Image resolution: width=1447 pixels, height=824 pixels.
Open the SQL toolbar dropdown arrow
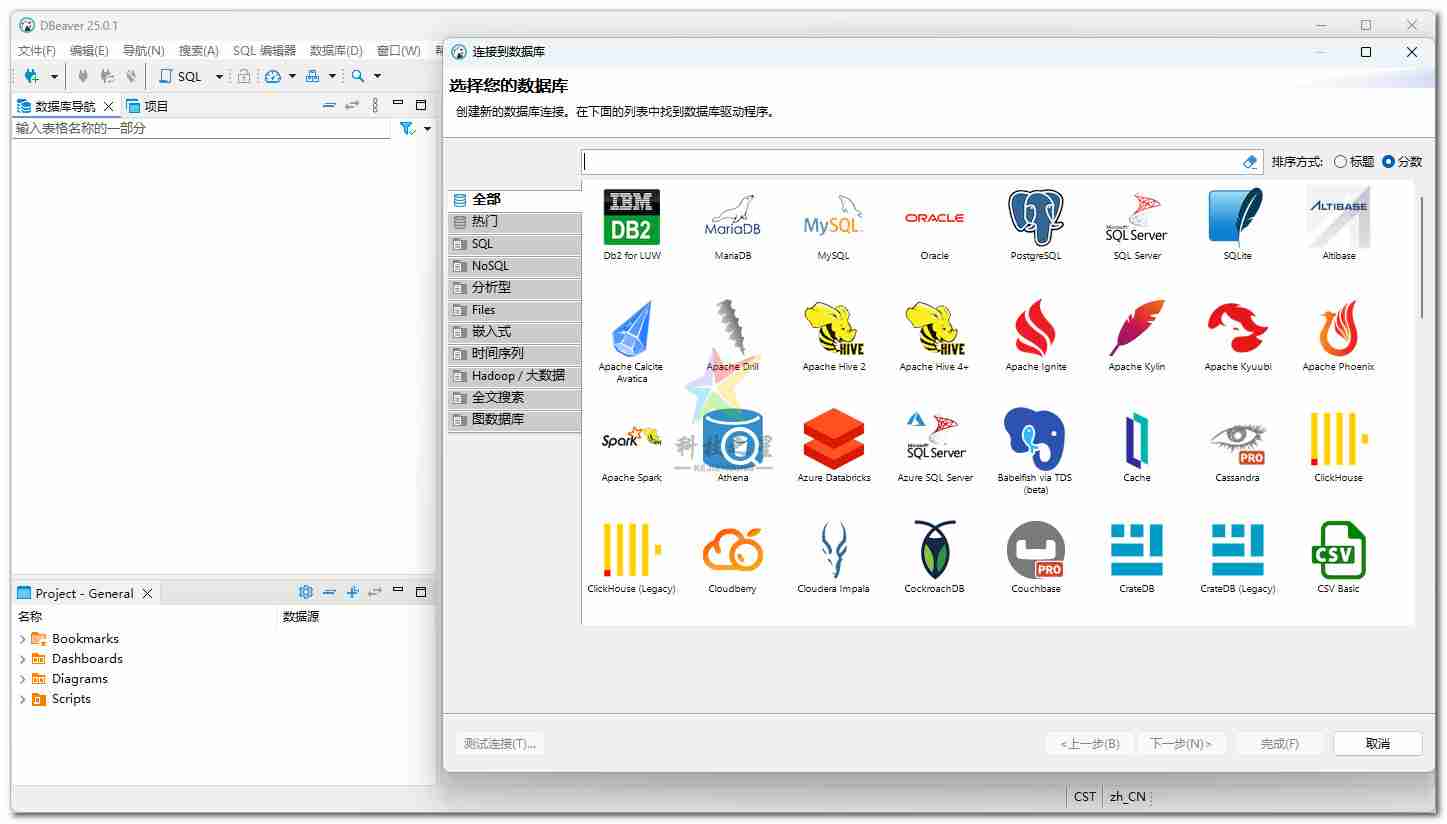tap(219, 77)
